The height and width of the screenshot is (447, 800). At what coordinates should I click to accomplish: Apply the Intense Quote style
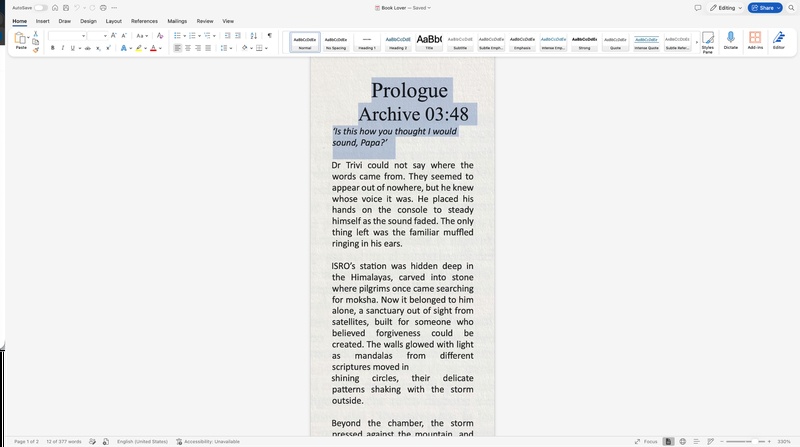click(646, 42)
